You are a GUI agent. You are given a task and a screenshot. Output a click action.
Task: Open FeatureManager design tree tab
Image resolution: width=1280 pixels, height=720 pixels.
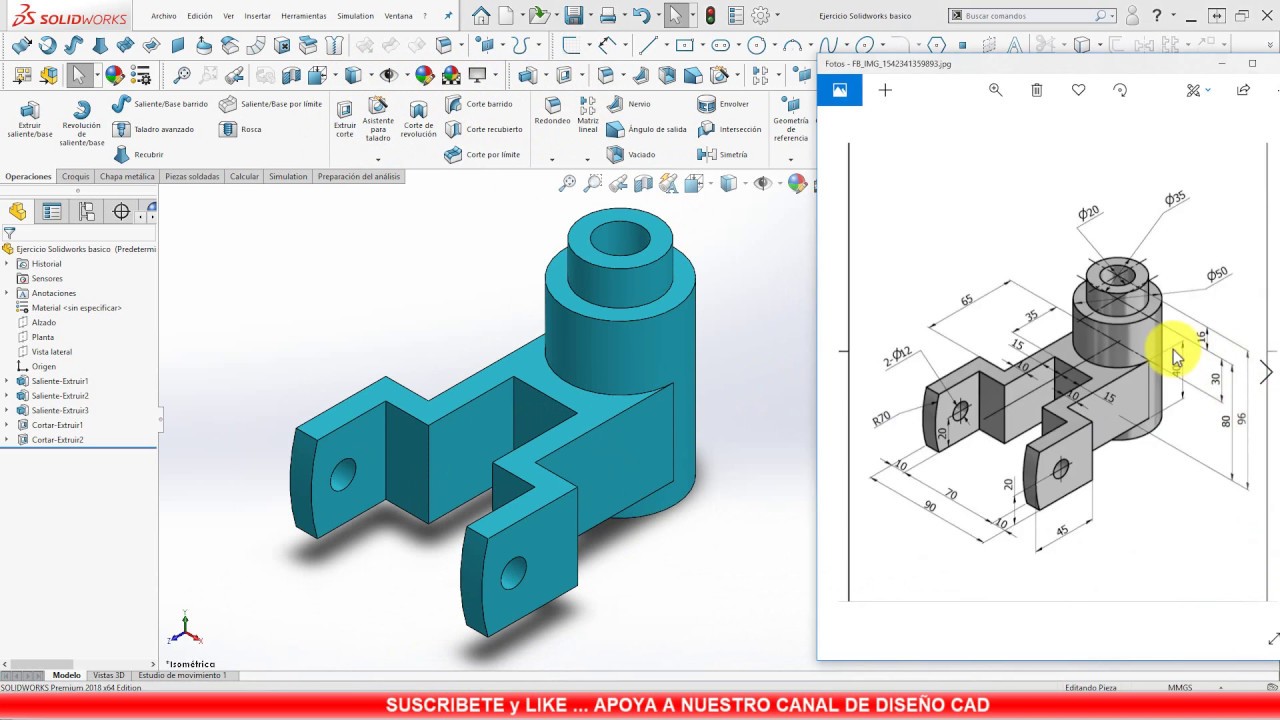point(17,211)
